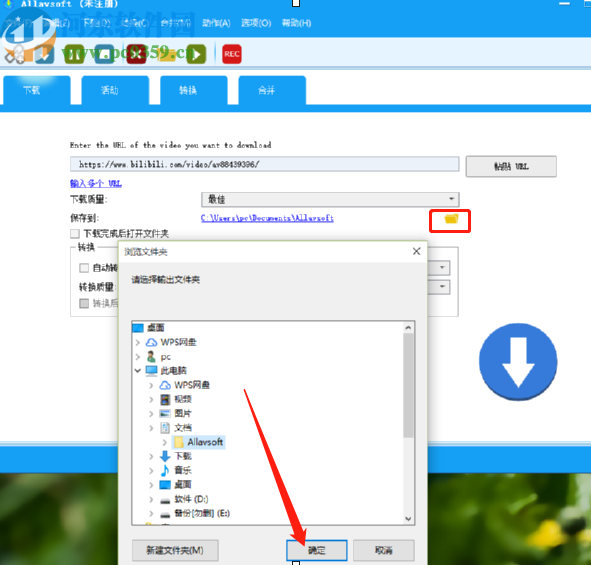
Task: Click the browse folder icon beside save path
Action: pos(451,219)
